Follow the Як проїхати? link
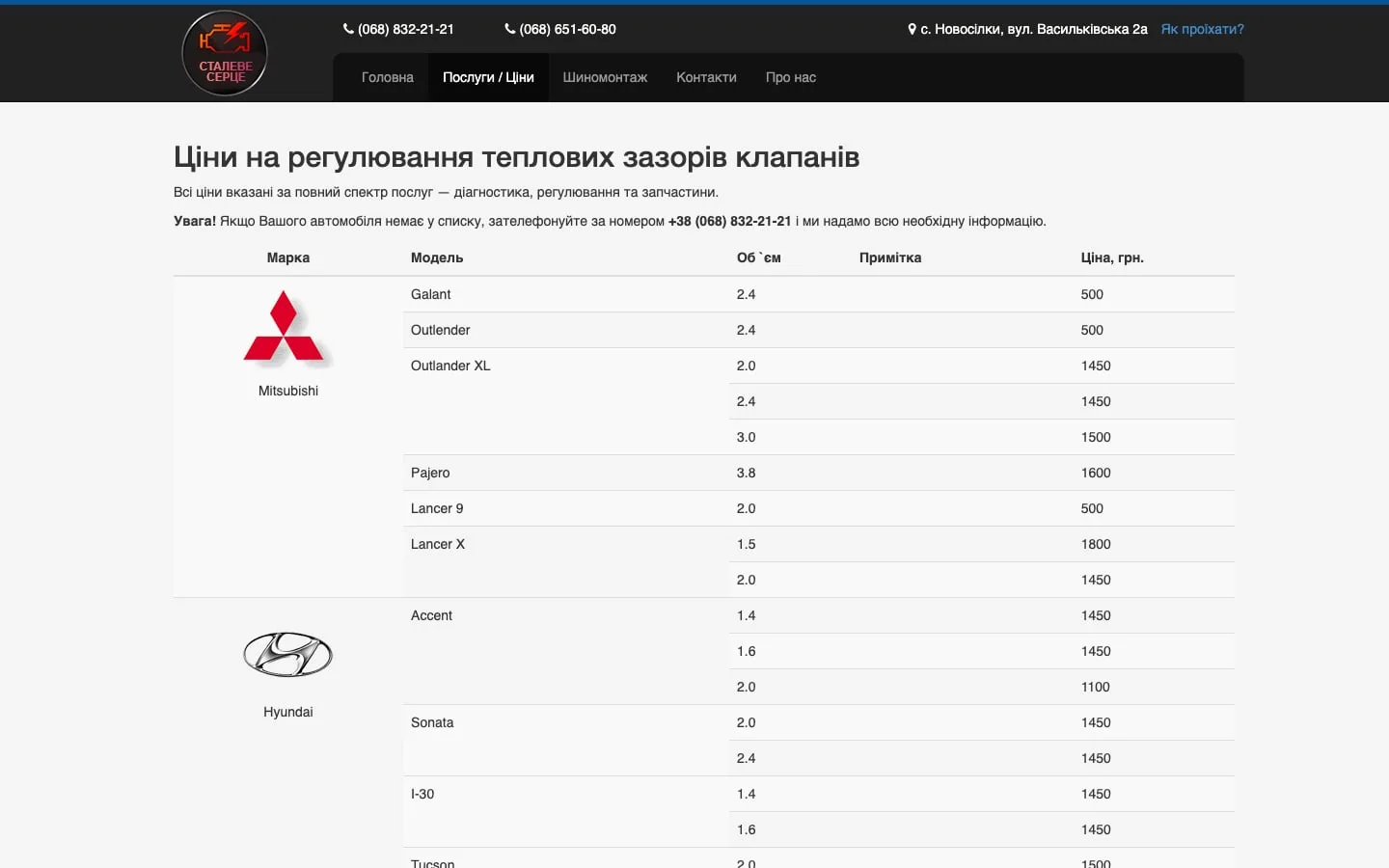The height and width of the screenshot is (868, 1389). [1202, 29]
